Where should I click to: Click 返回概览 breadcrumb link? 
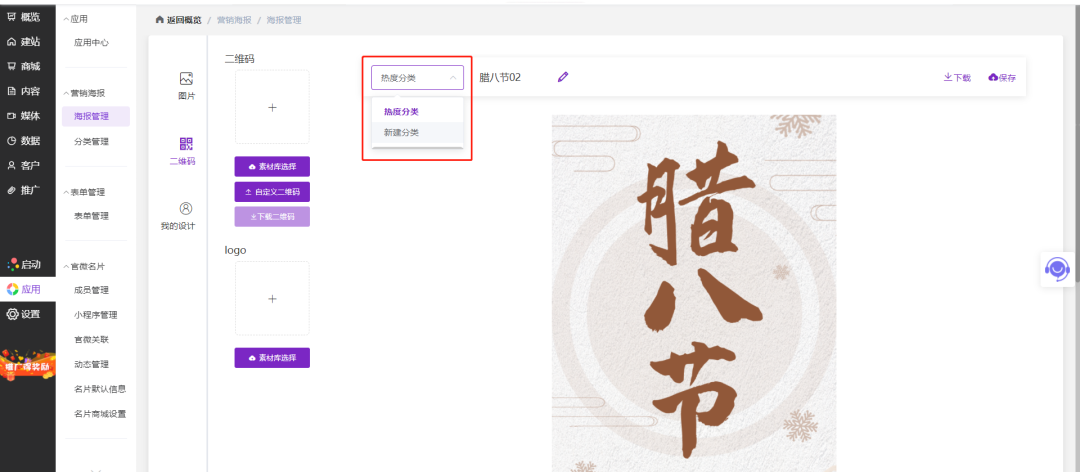coord(178,20)
